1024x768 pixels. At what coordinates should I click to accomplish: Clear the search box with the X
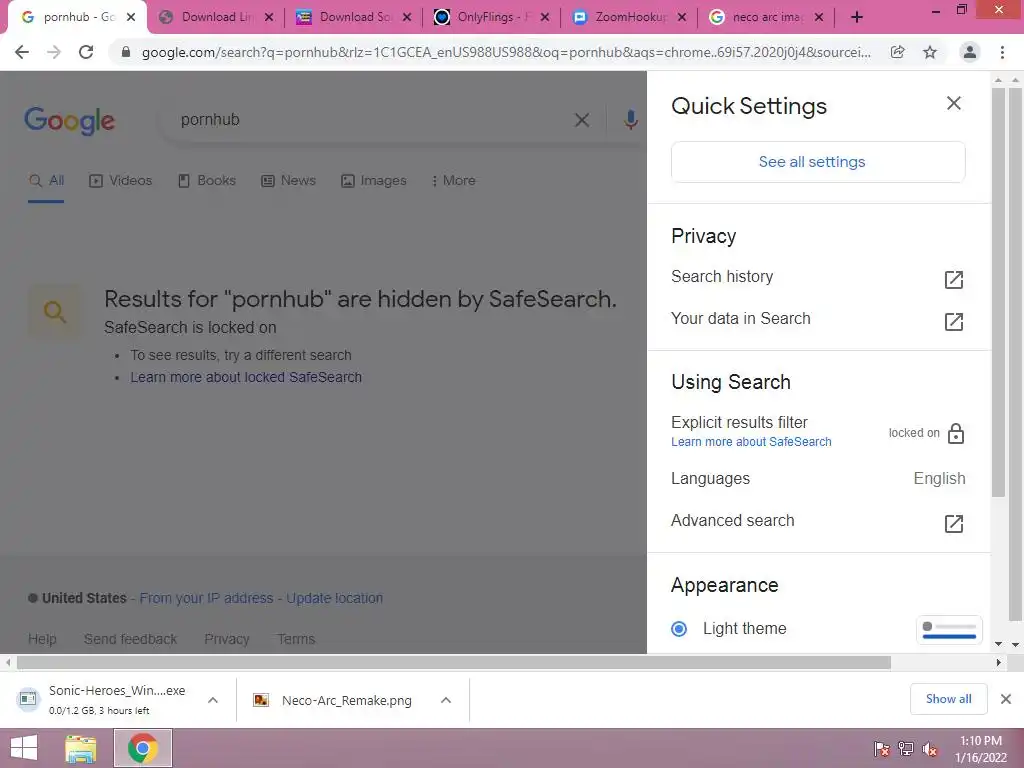point(582,120)
